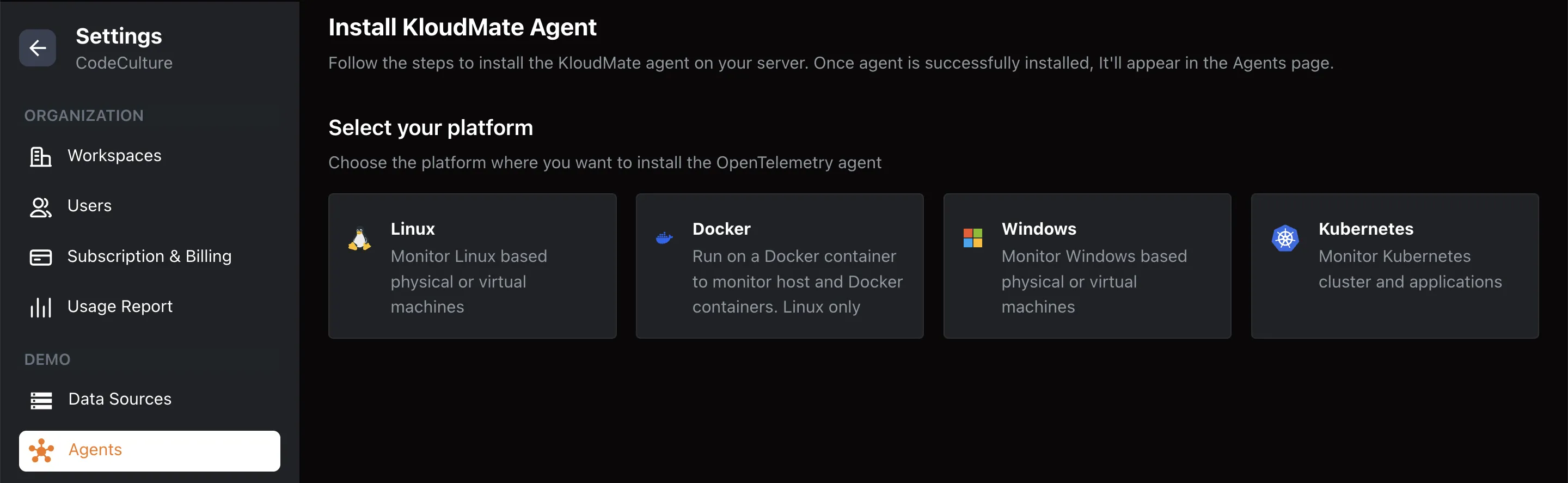1568x483 pixels.
Task: Choose the Windows platform card
Action: pos(1087,266)
